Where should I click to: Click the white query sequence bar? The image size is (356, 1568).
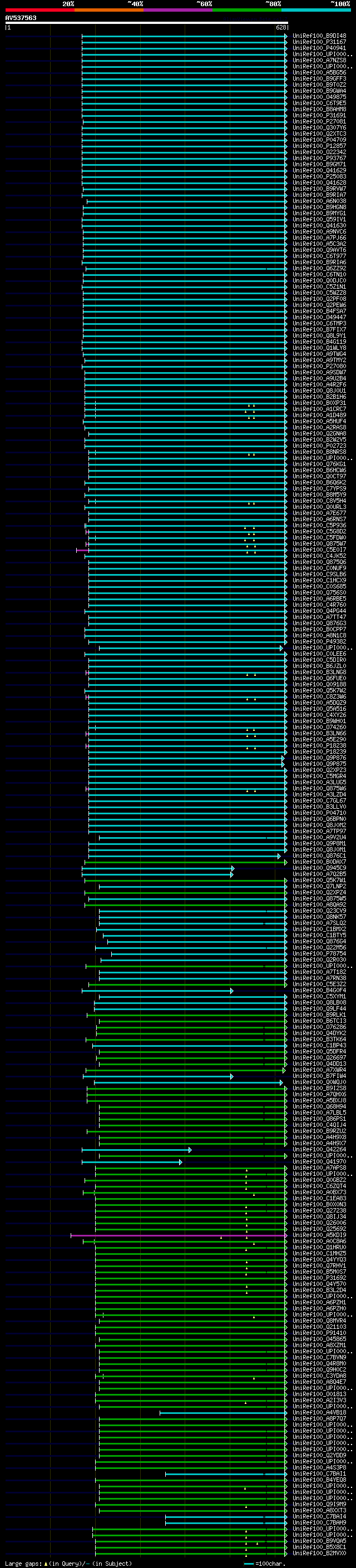[x=147, y=22]
